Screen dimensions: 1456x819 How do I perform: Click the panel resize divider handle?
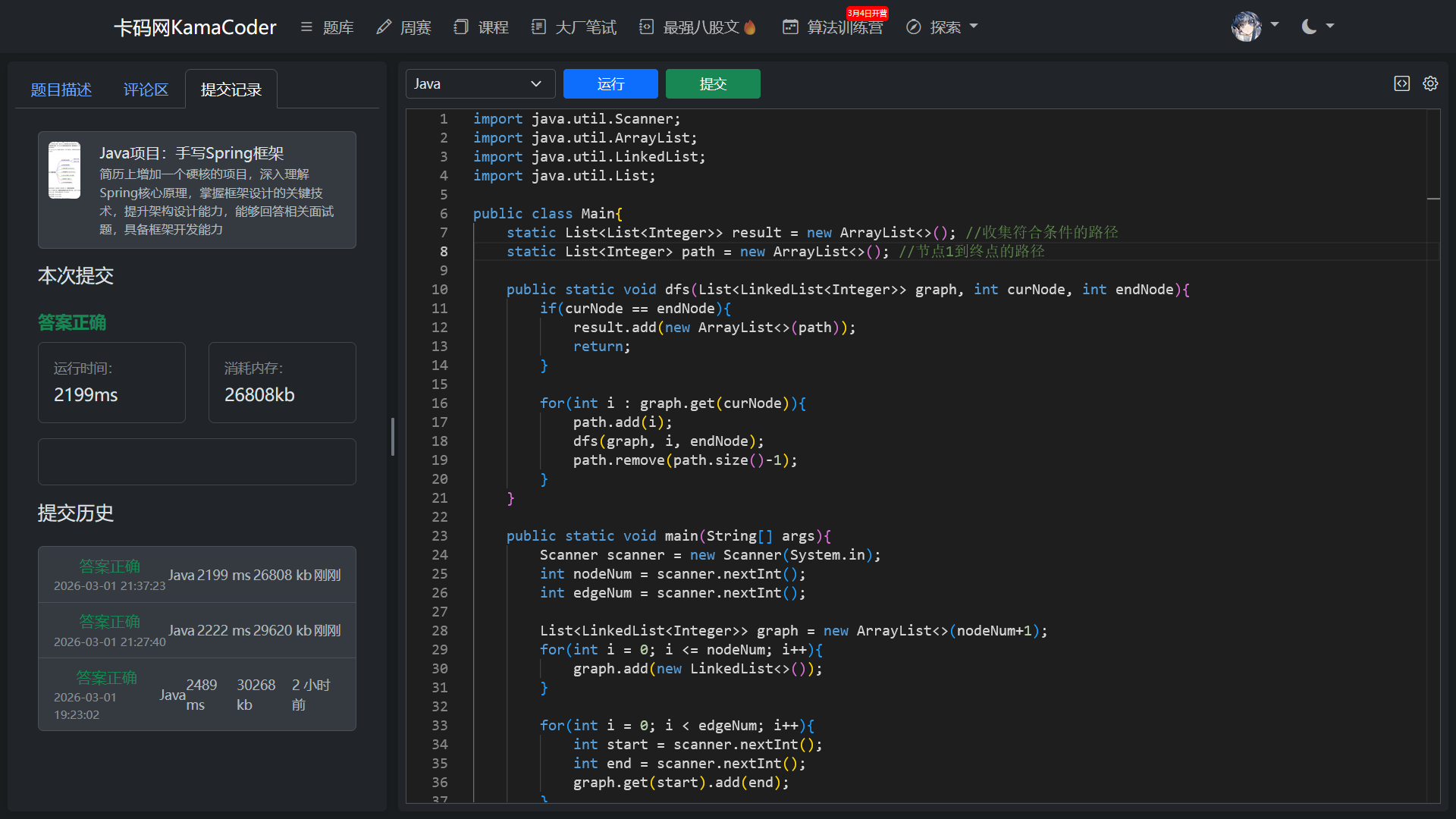pyautogui.click(x=392, y=436)
